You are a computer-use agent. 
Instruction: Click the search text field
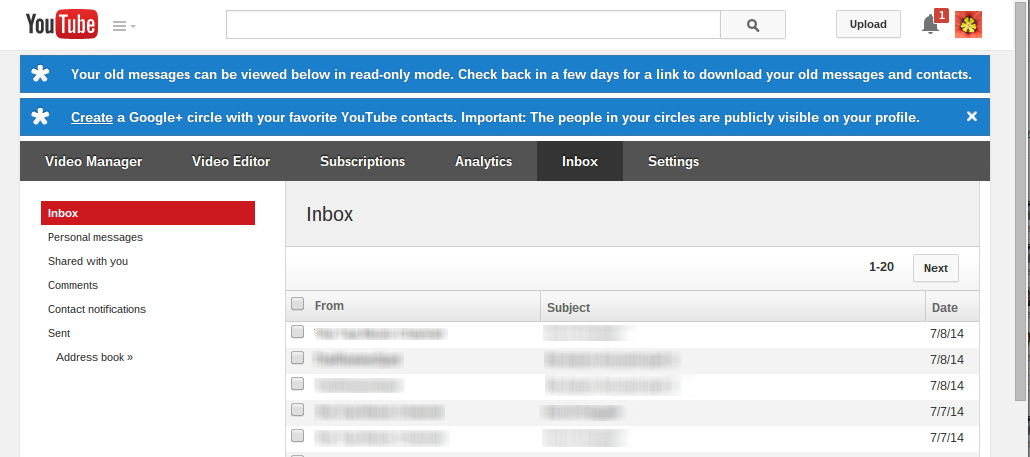(472, 25)
